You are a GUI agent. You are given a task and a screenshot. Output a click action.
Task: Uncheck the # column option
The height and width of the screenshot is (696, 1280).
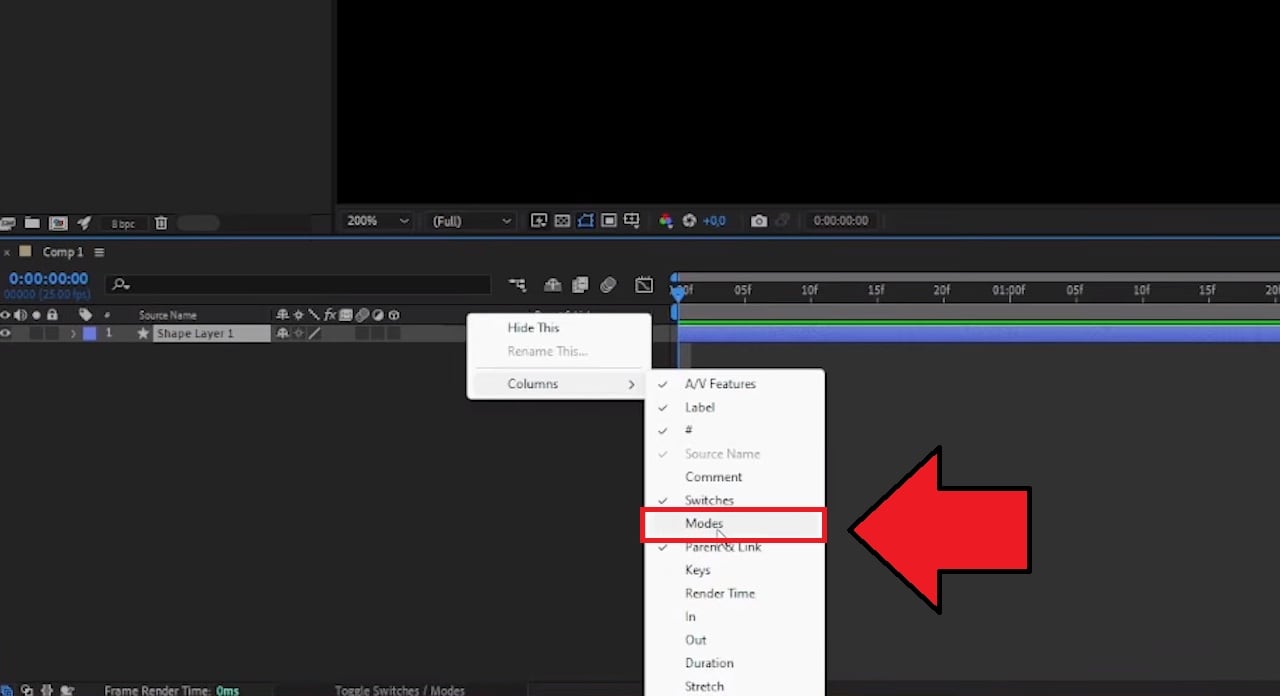pyautogui.click(x=734, y=430)
